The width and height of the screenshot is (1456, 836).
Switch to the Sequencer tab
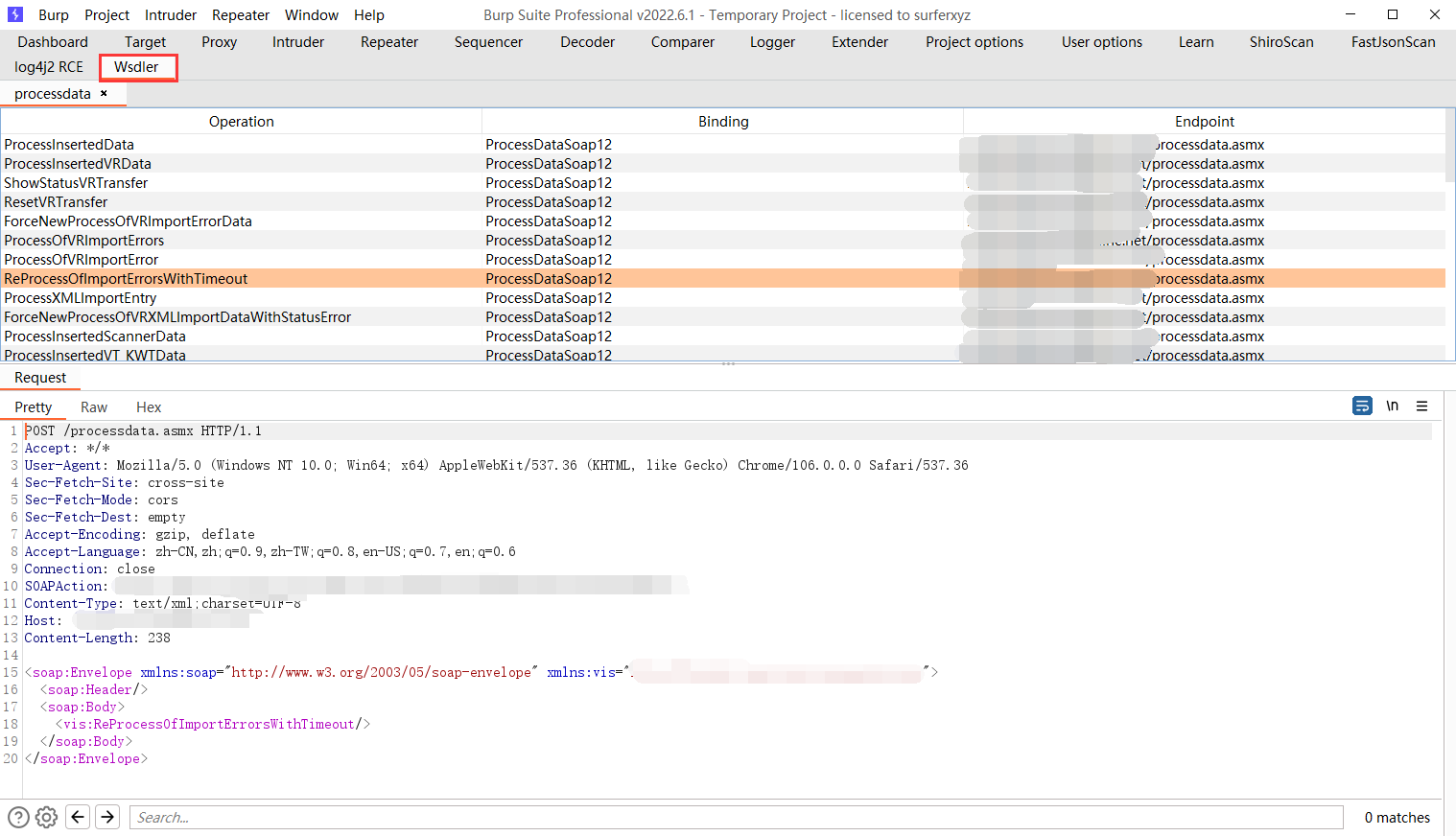tap(488, 41)
